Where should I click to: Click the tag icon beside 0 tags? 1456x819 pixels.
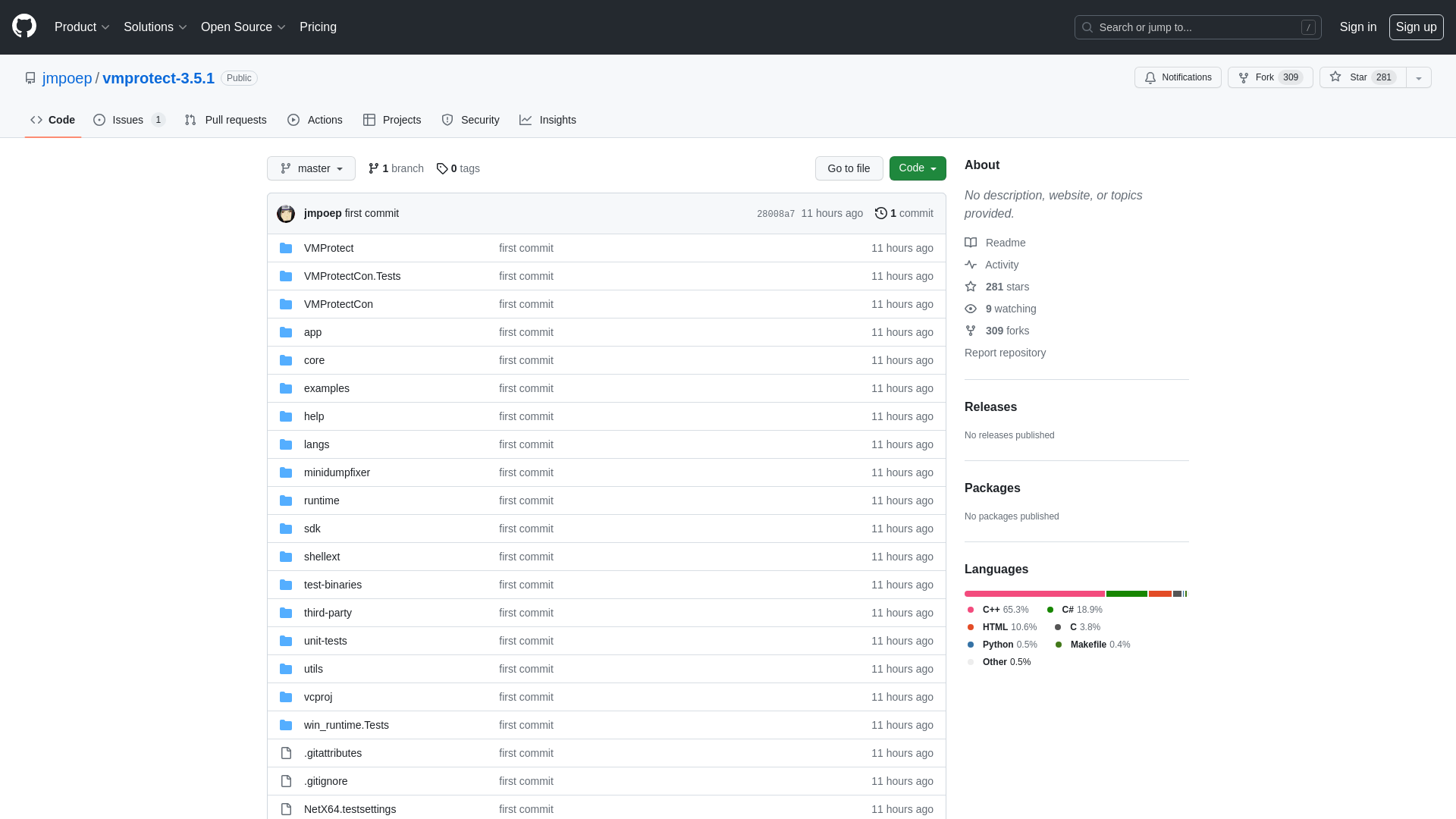point(442,168)
